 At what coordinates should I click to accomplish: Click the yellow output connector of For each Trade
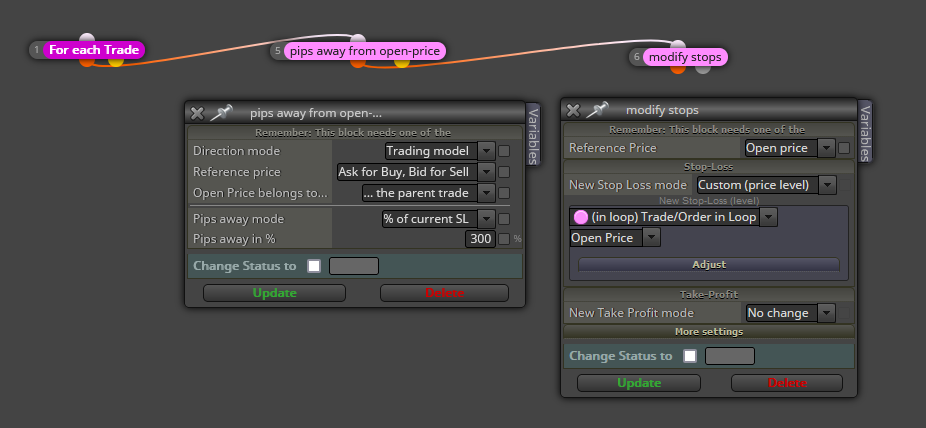coord(116,61)
